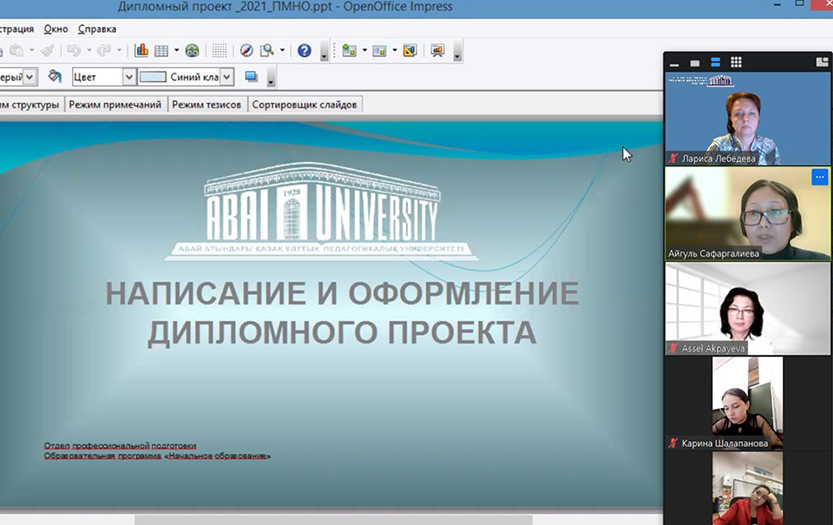Click the Slide Design icon

[409, 51]
